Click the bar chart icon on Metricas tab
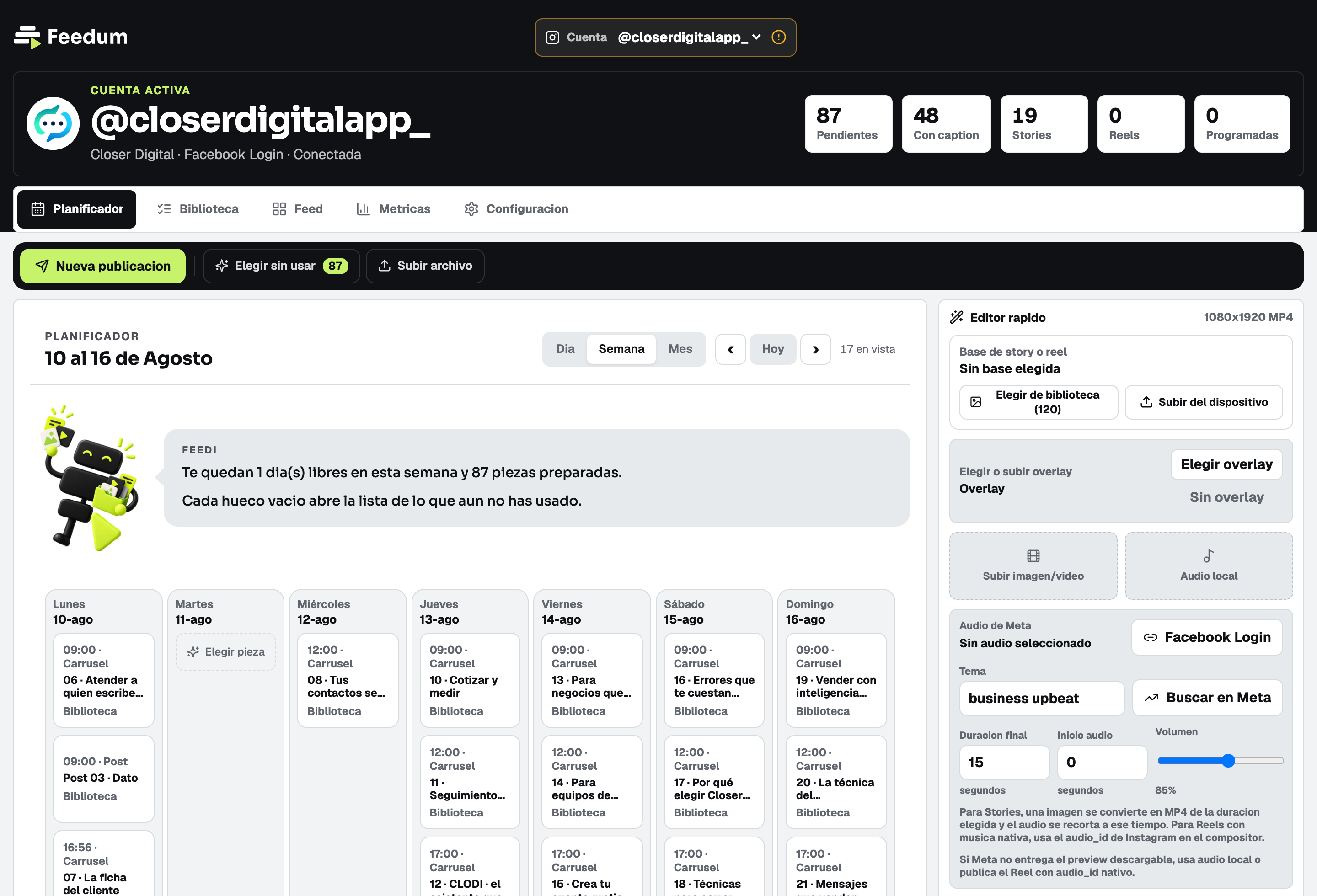 (x=363, y=209)
